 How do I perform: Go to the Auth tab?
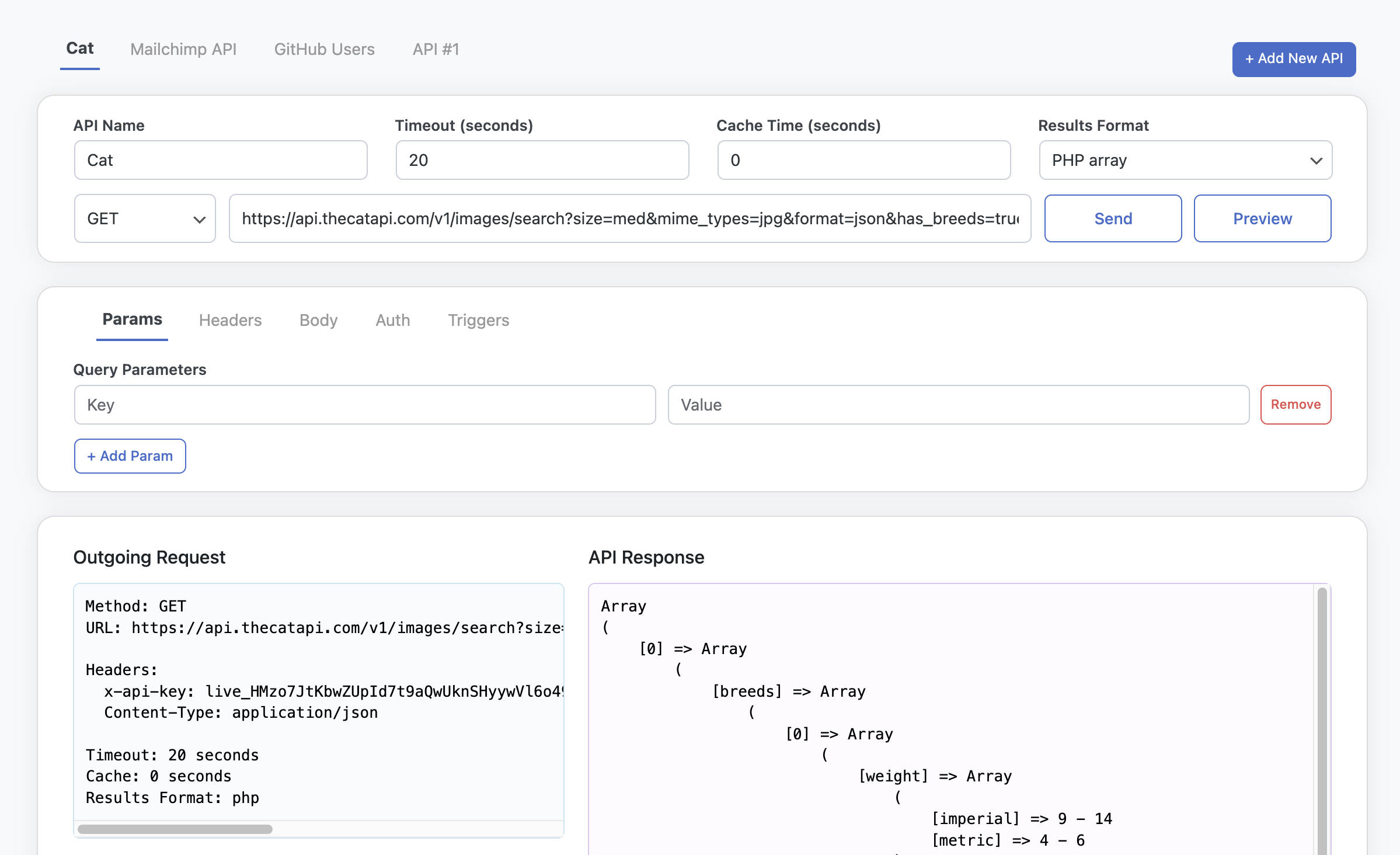(x=392, y=320)
